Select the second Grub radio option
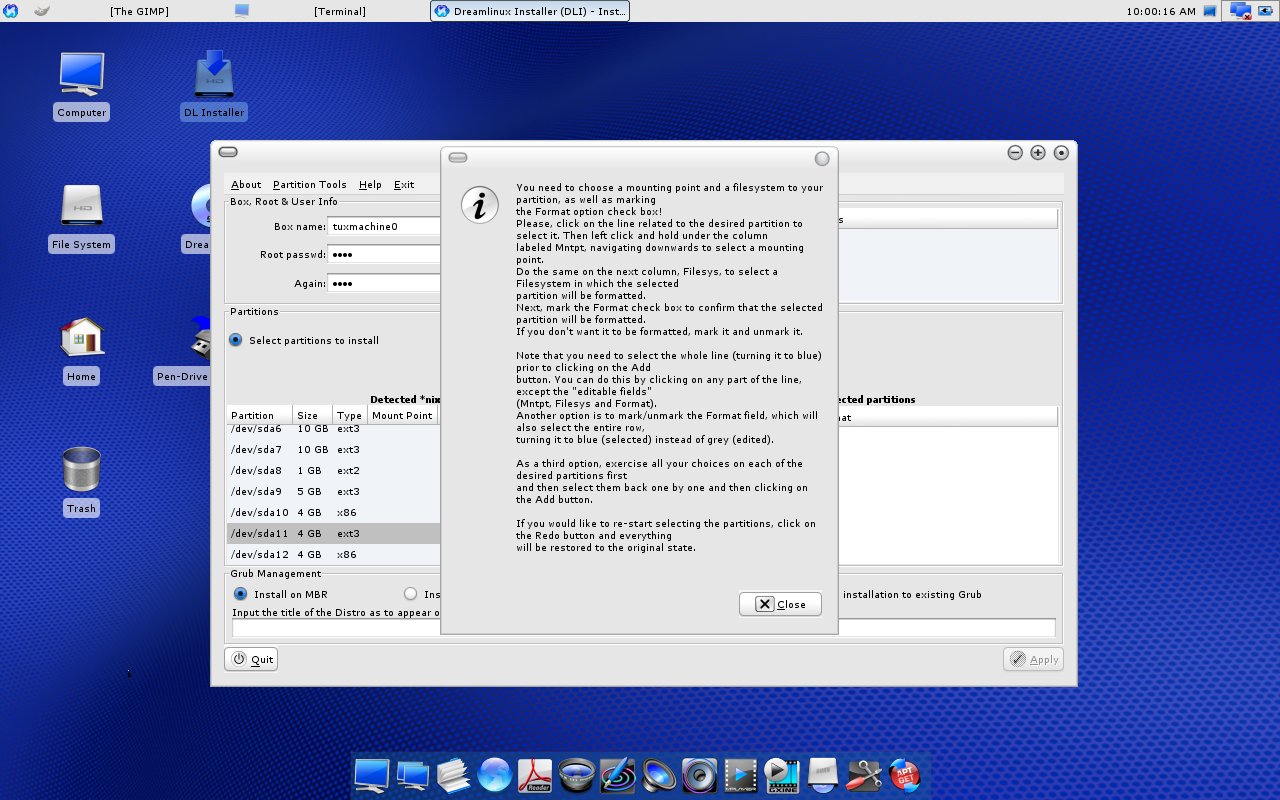 tap(410, 594)
